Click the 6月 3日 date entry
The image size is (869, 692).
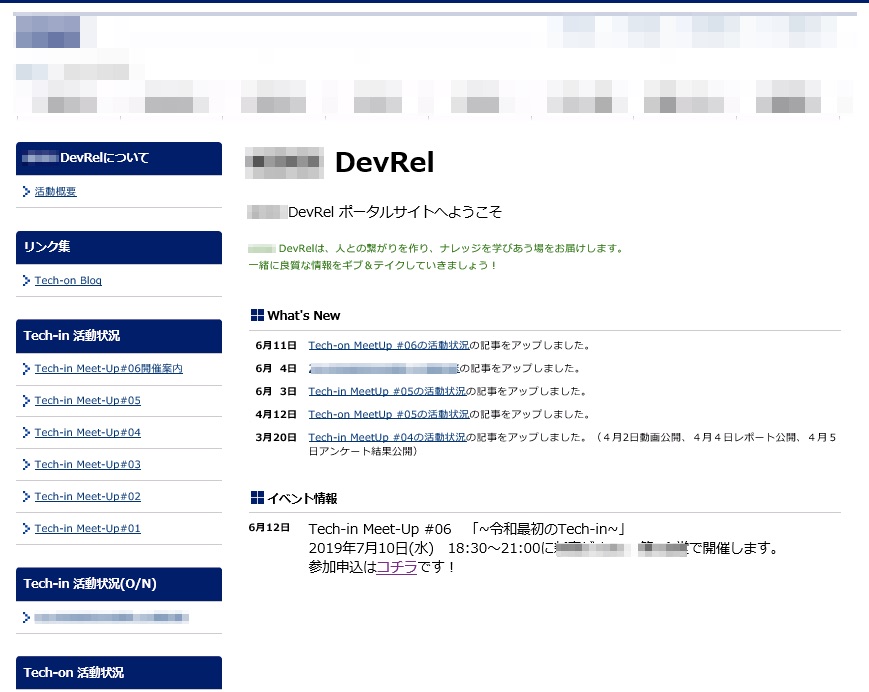tap(276, 391)
